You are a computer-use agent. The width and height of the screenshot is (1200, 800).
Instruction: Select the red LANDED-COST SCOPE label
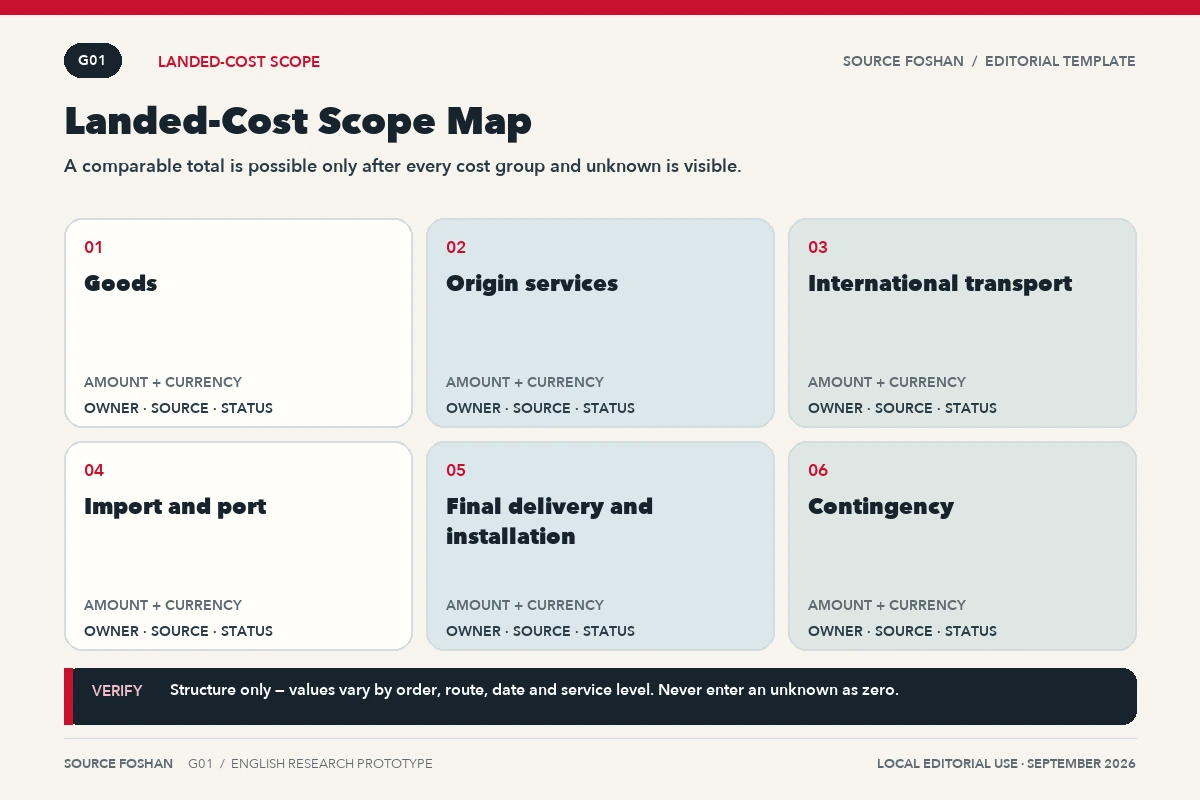click(239, 62)
